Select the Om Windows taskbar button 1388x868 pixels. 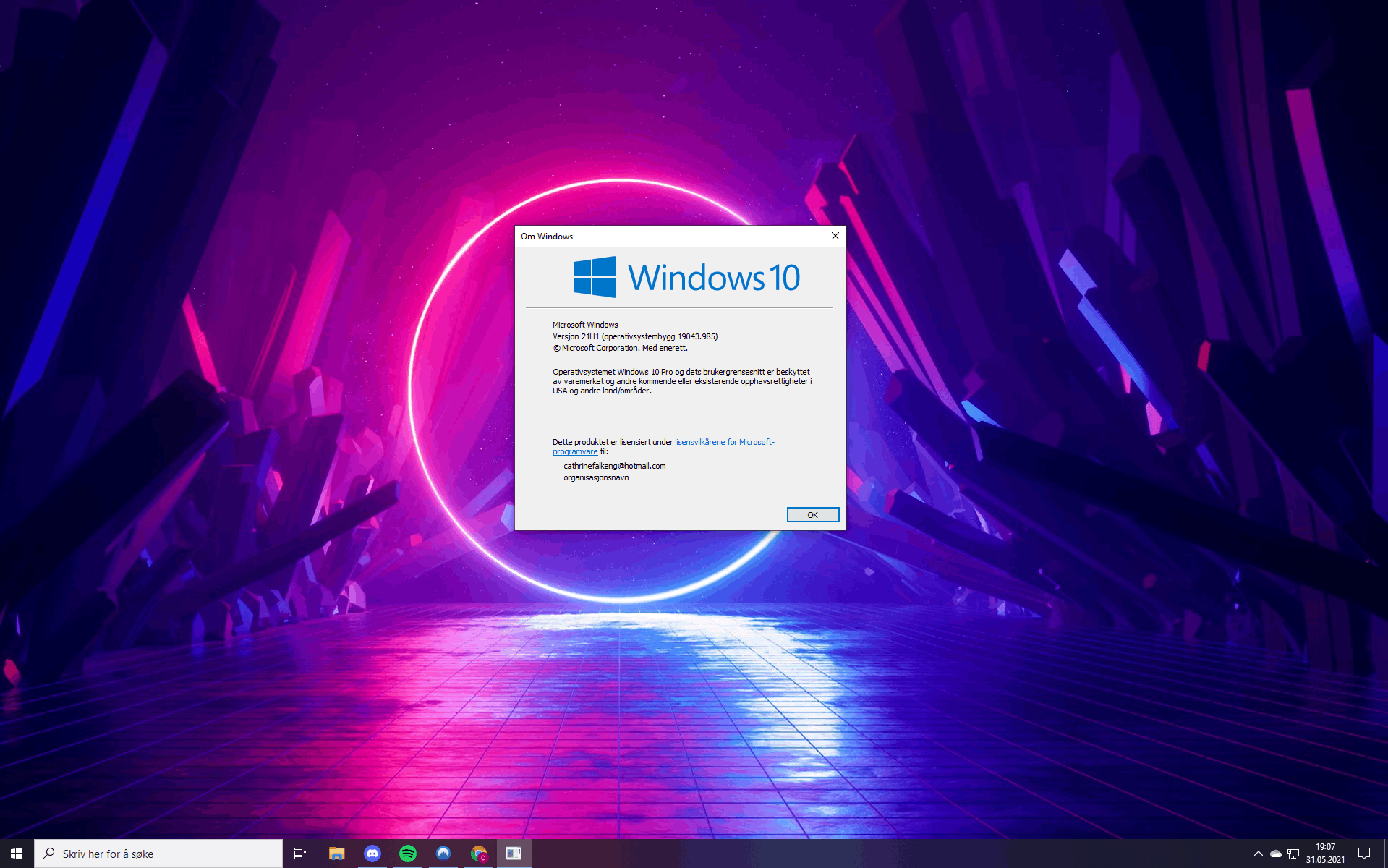pos(514,854)
